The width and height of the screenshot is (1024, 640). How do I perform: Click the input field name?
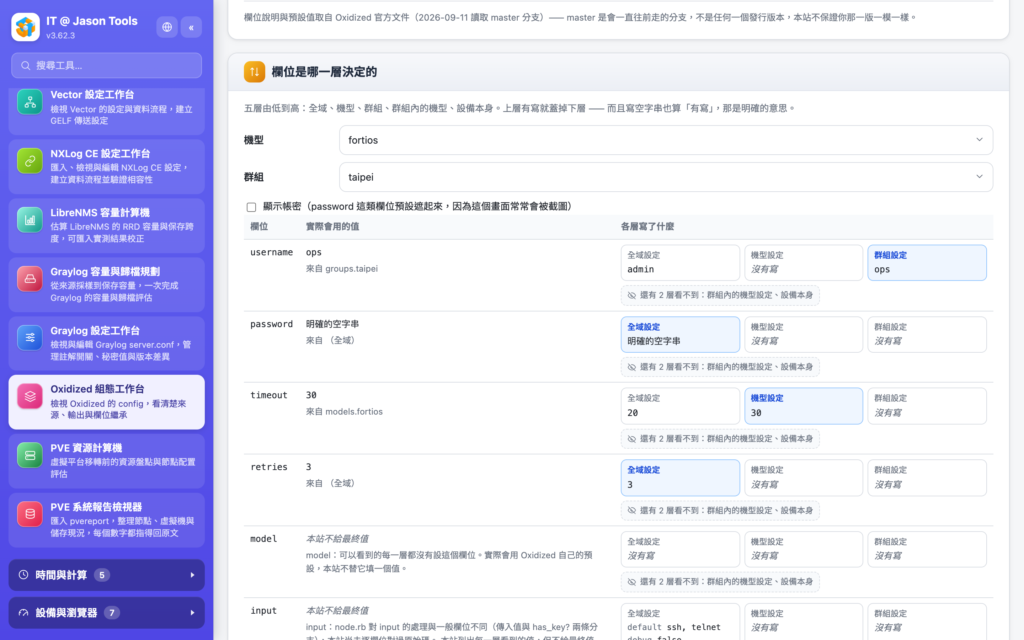pos(264,611)
